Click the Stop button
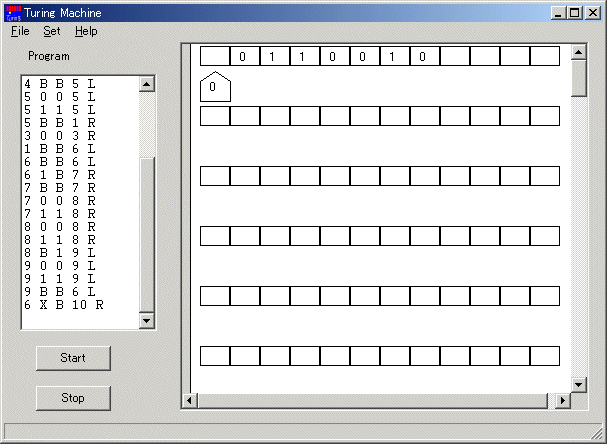 tap(73, 398)
